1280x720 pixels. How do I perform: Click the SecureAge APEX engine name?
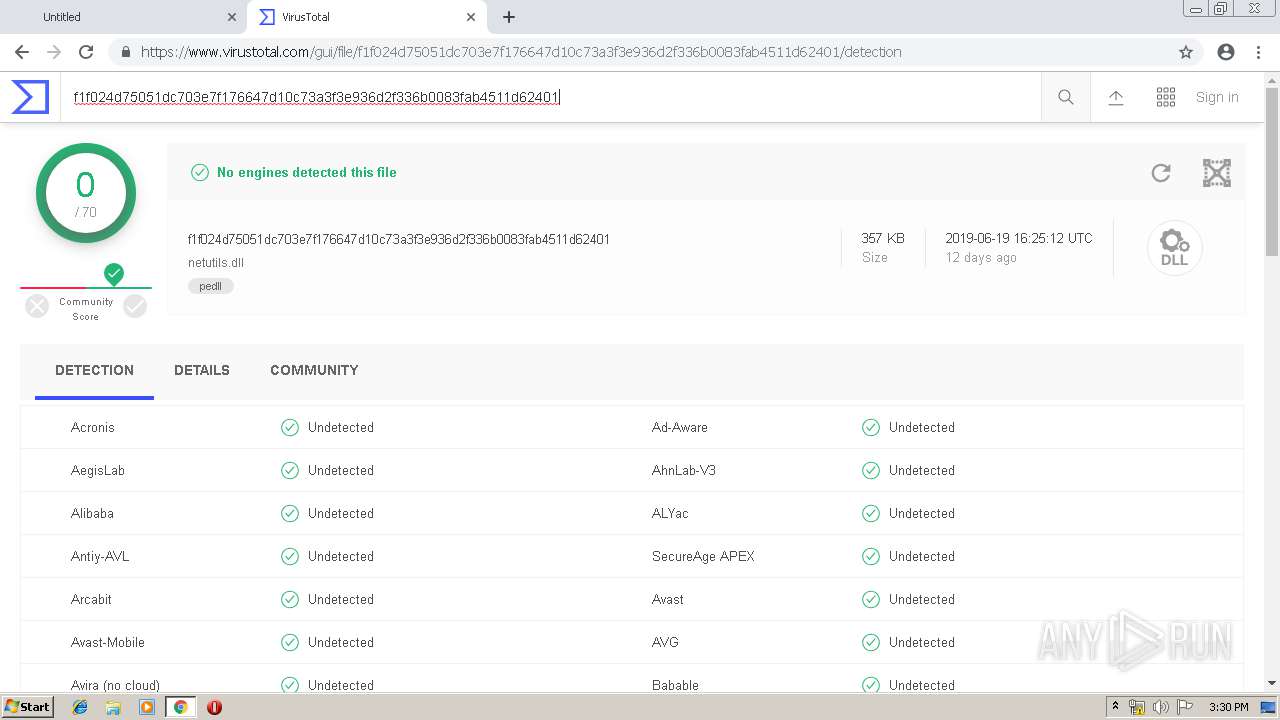pos(703,556)
